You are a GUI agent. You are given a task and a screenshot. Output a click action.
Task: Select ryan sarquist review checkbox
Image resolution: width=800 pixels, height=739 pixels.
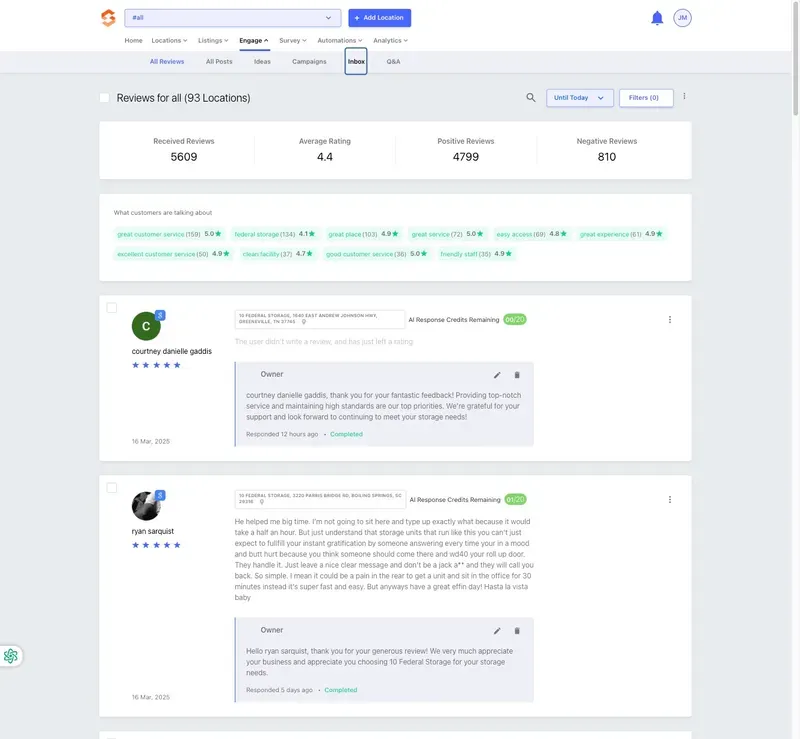click(112, 488)
